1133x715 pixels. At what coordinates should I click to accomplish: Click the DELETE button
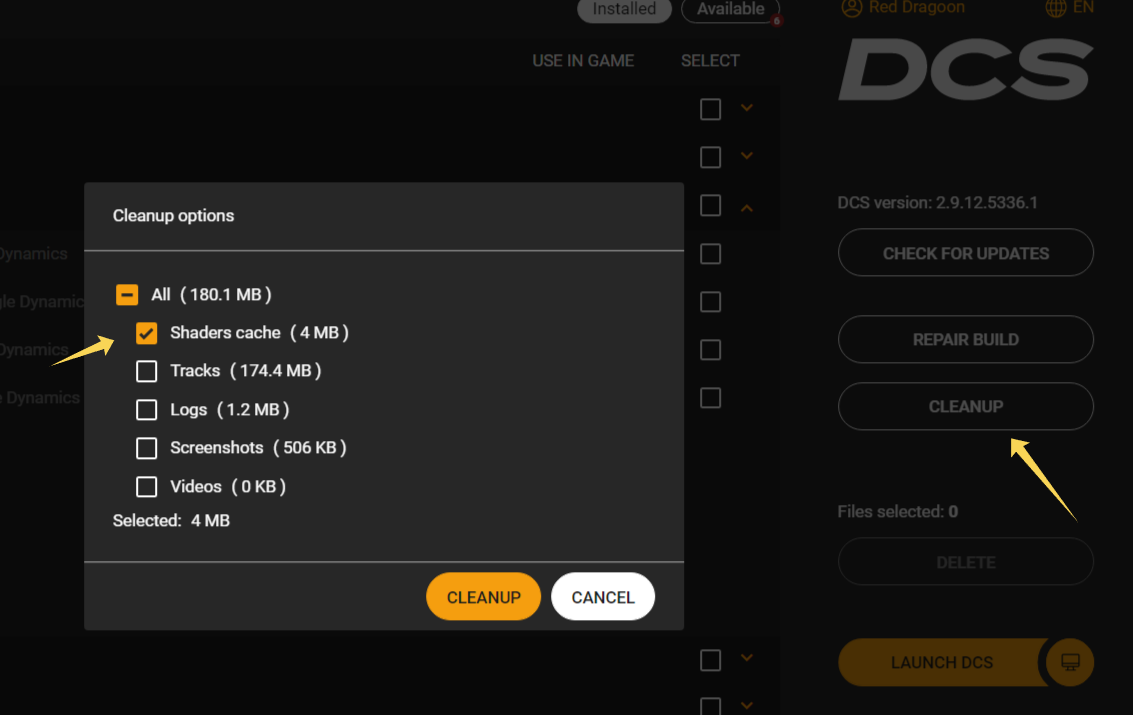click(x=965, y=562)
